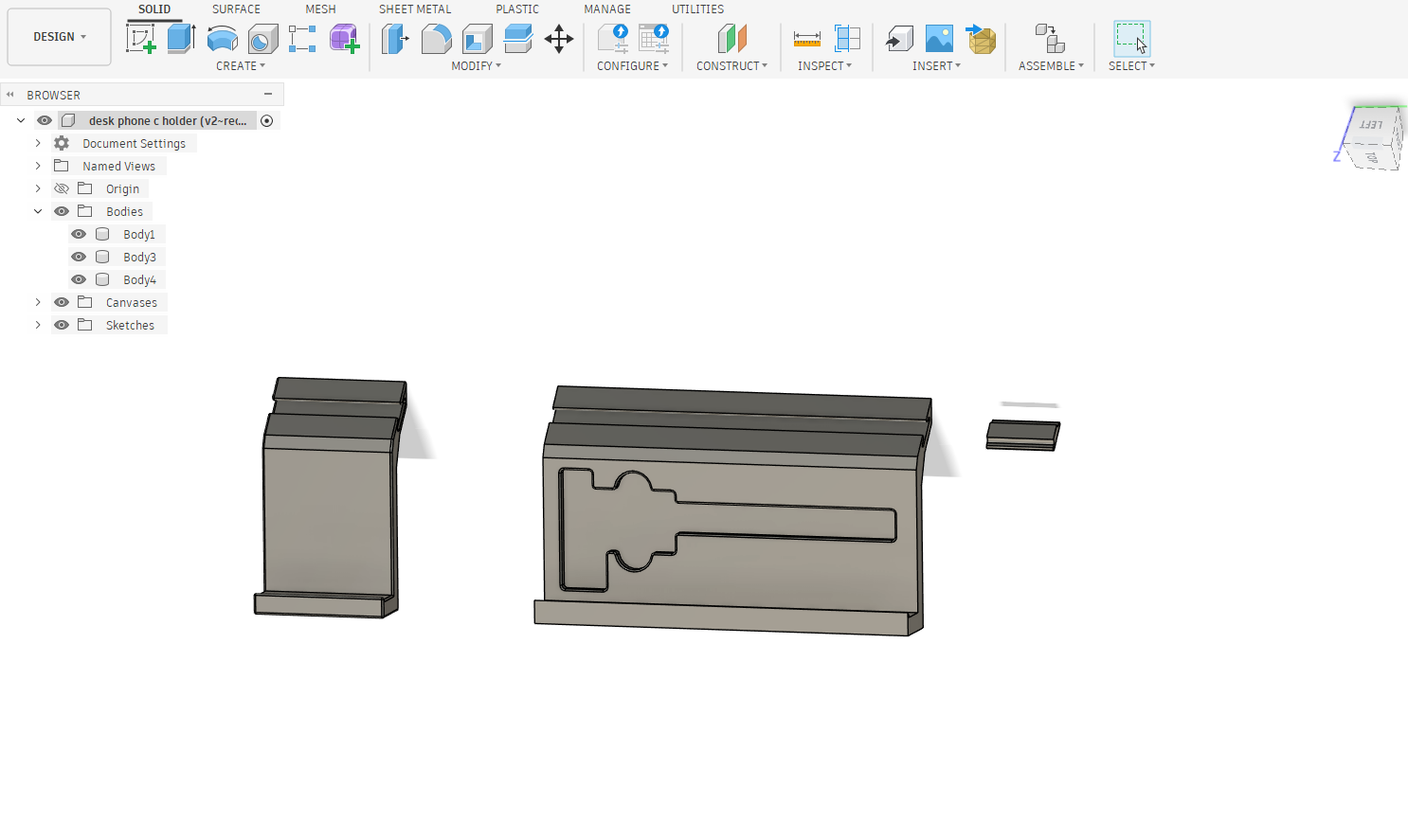
Task: Switch to the SURFACE tab
Action: (x=236, y=9)
